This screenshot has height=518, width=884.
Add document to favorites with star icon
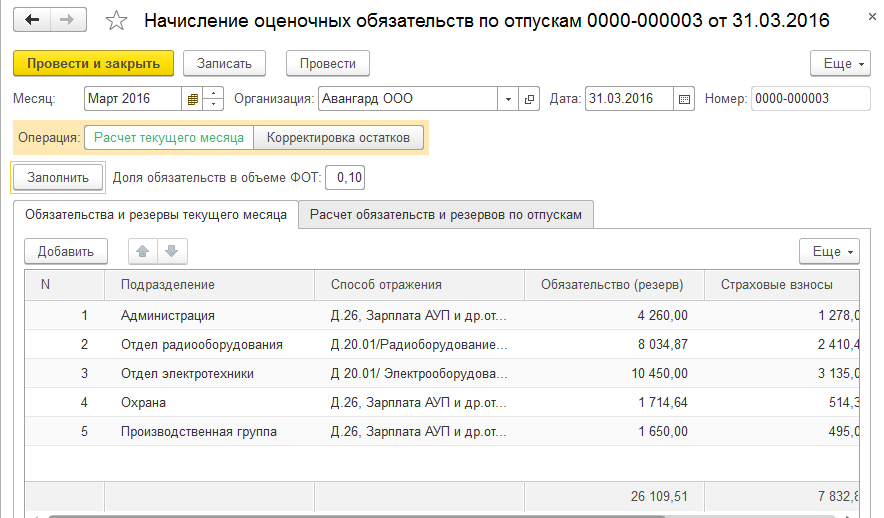pos(116,21)
